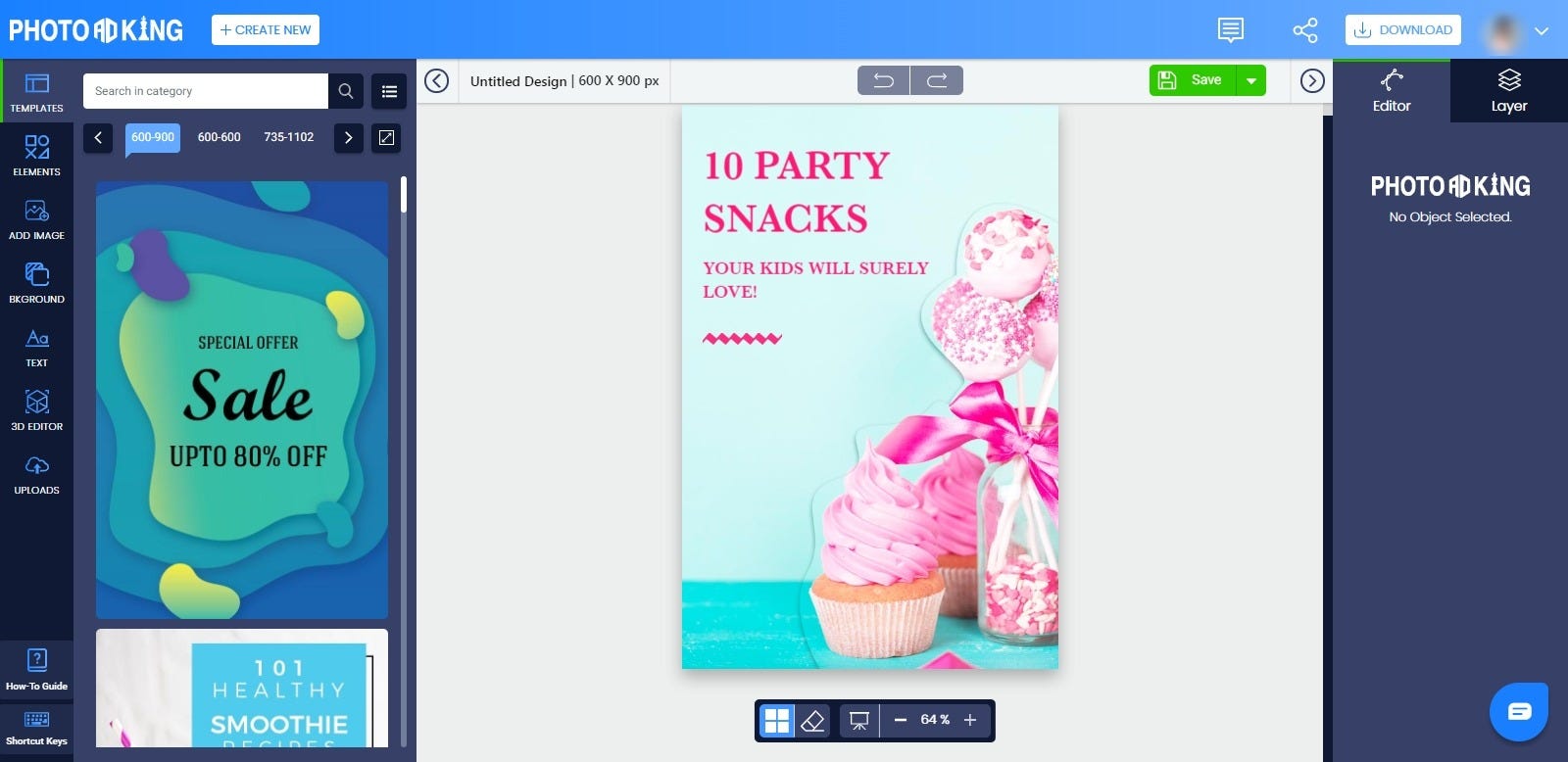Click the Create New button
1568x762 pixels.
(266, 30)
